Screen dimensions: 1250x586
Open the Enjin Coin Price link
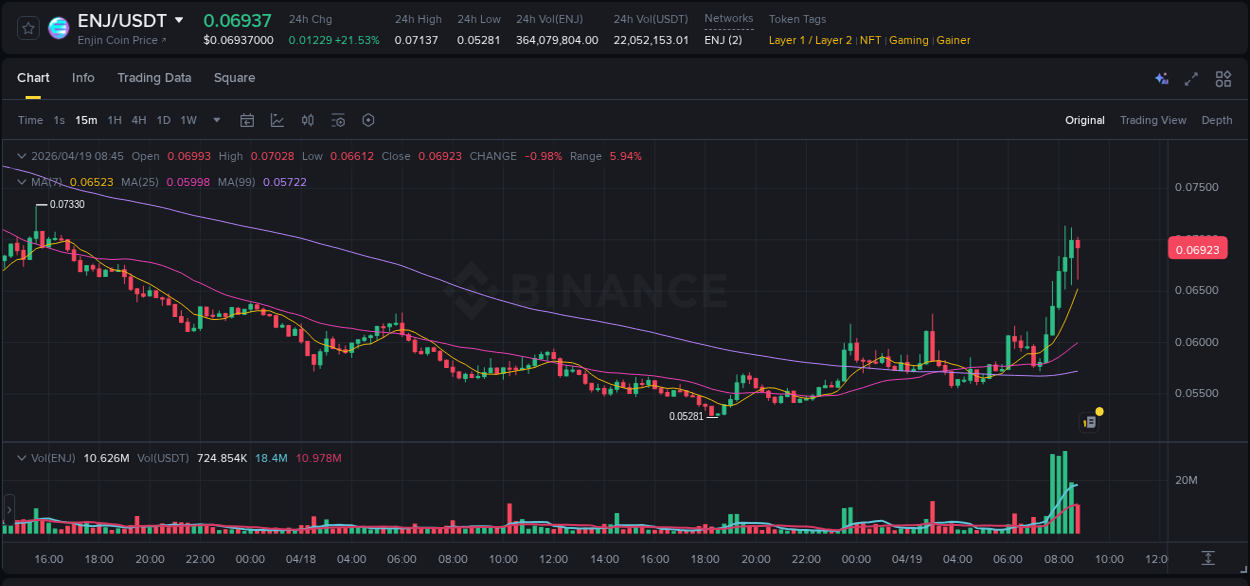click(116, 40)
